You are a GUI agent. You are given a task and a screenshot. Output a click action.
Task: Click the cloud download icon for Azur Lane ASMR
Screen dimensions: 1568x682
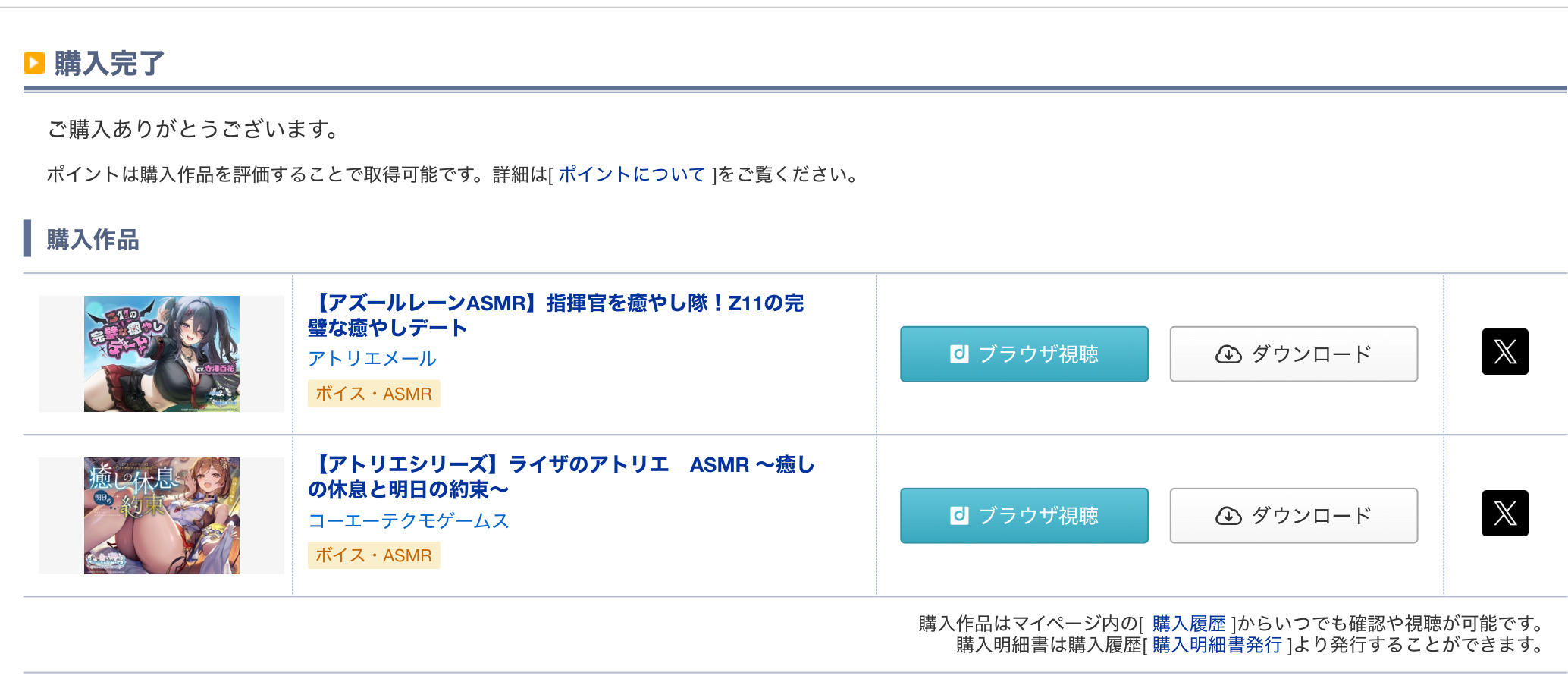point(1228,354)
